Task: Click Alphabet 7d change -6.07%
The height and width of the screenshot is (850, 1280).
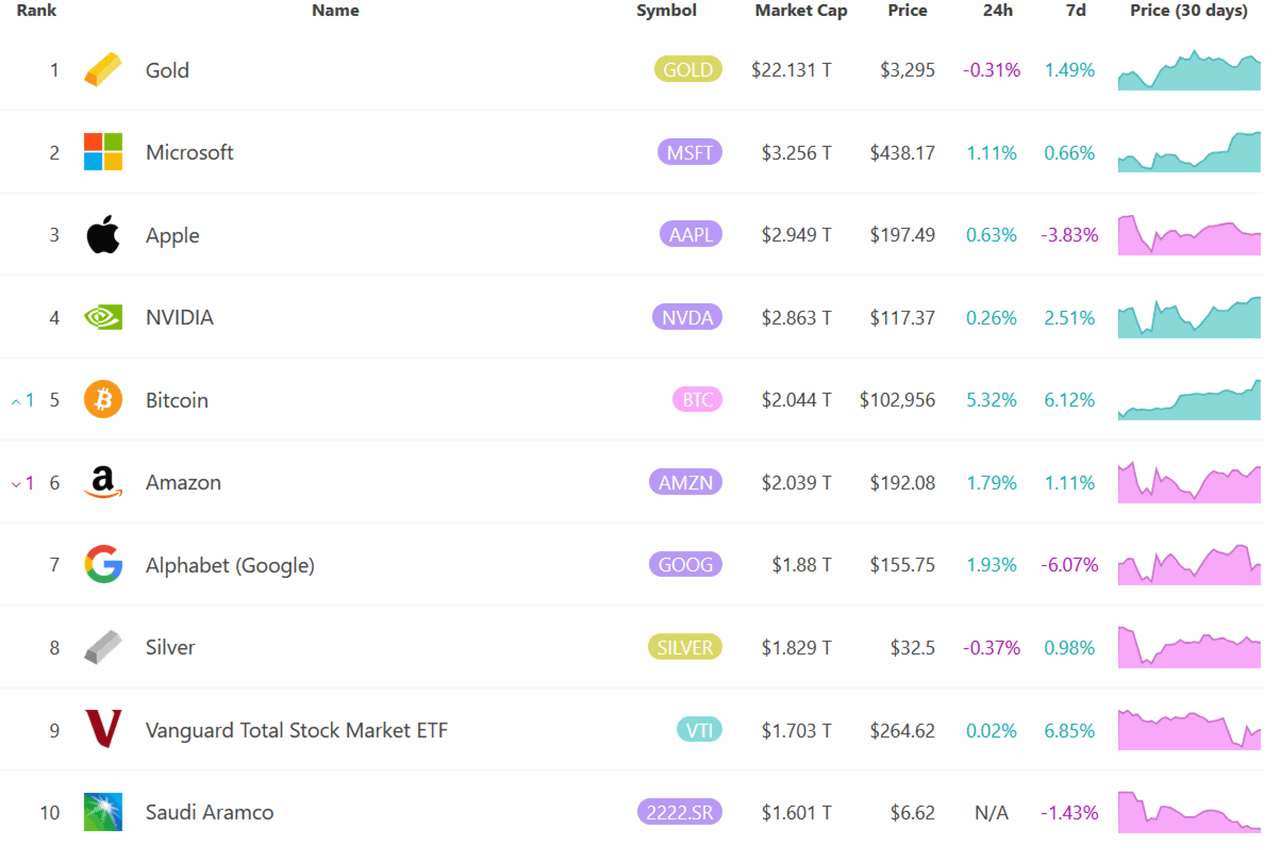Action: (1069, 565)
